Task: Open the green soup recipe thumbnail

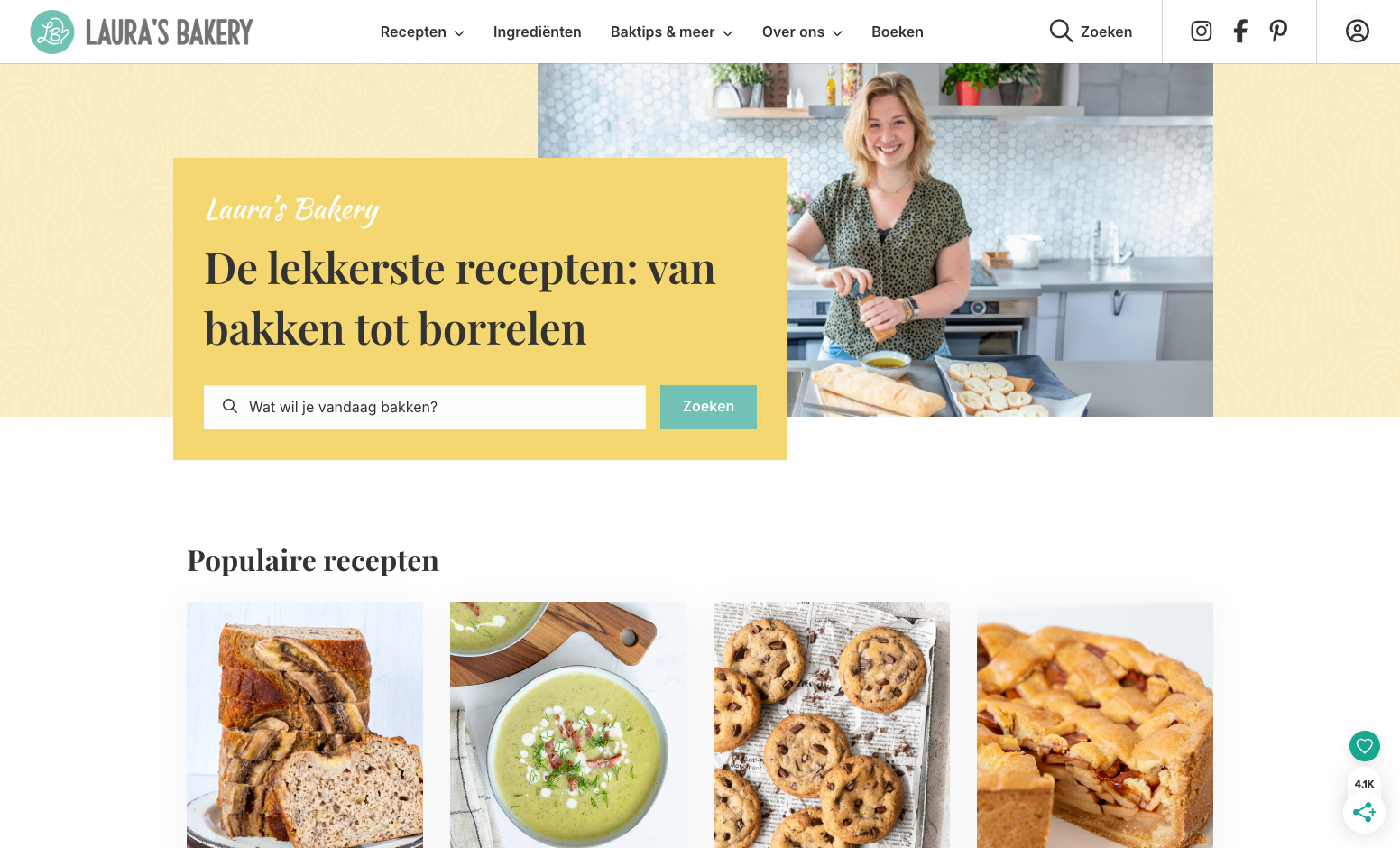Action: pos(568,724)
